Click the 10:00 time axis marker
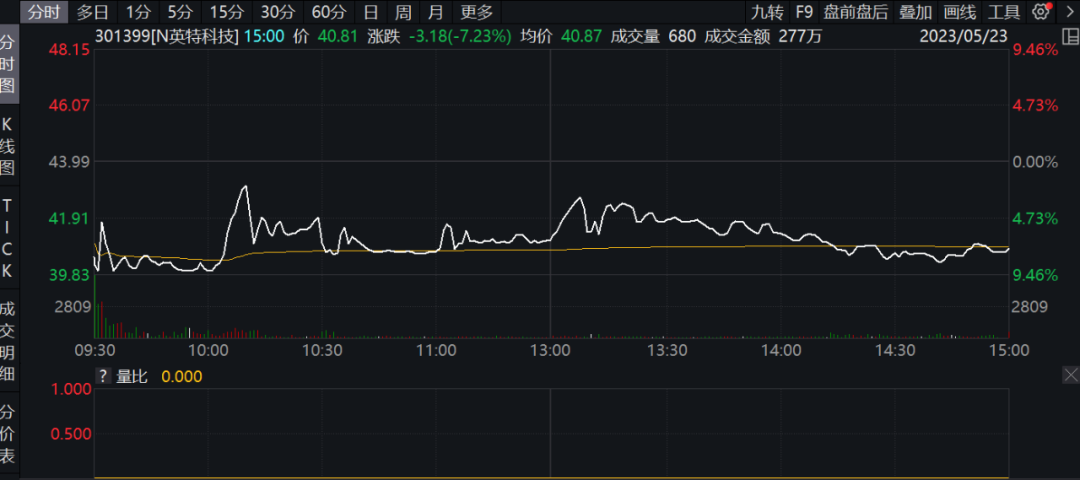Viewport: 1080px width, 480px height. pyautogui.click(x=208, y=351)
